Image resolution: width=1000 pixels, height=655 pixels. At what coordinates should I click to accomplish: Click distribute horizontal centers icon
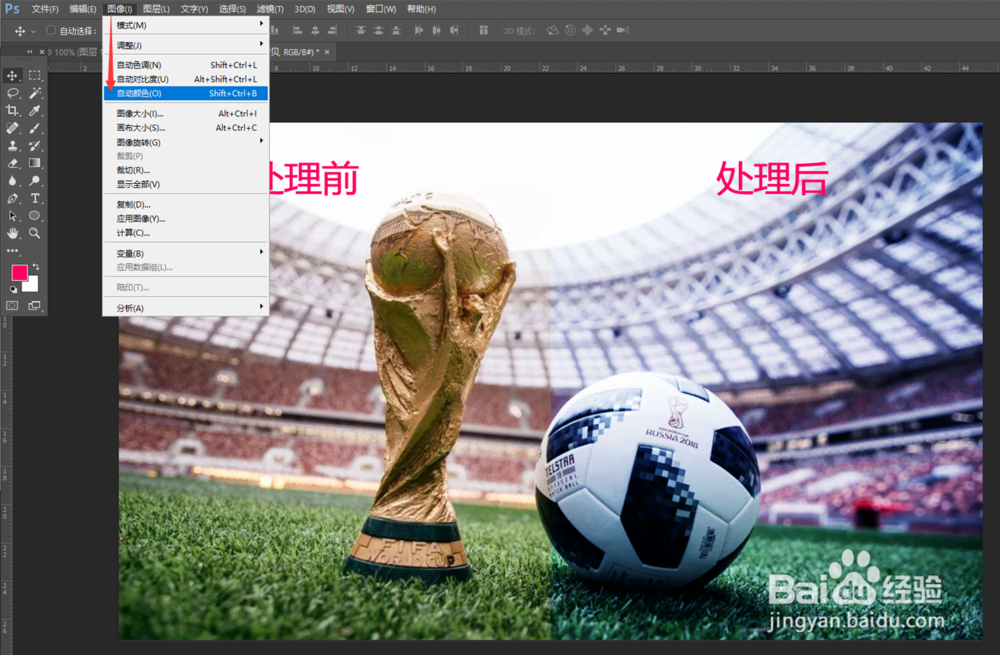pyautogui.click(x=436, y=30)
